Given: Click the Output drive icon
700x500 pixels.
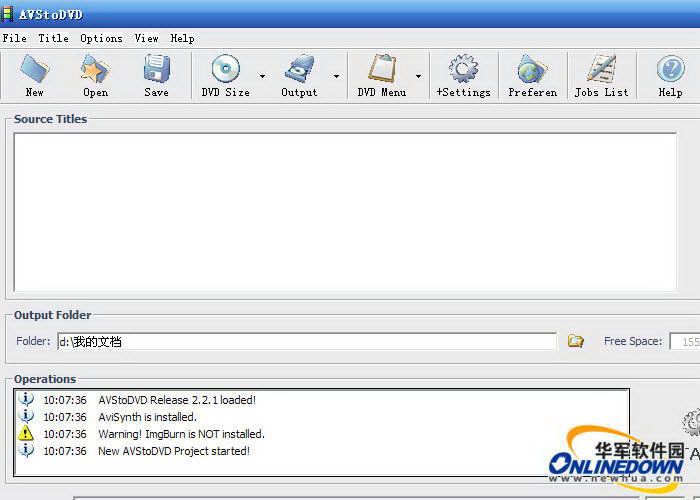Looking at the screenshot, I should click(x=300, y=69).
